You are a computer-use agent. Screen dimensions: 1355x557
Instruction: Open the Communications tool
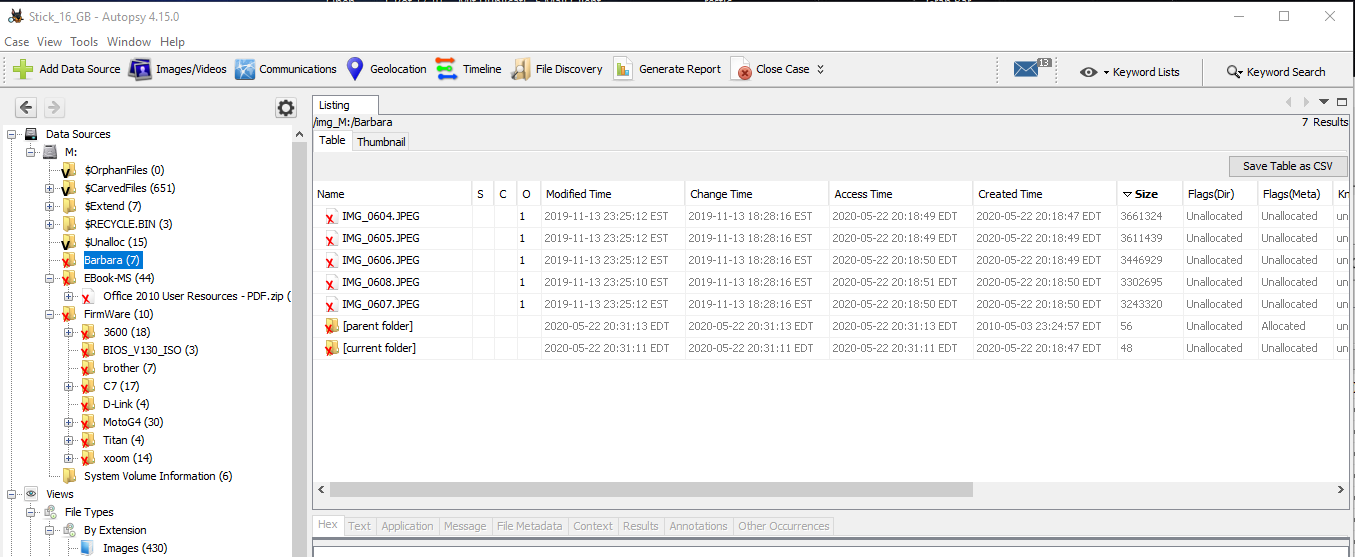click(x=285, y=69)
